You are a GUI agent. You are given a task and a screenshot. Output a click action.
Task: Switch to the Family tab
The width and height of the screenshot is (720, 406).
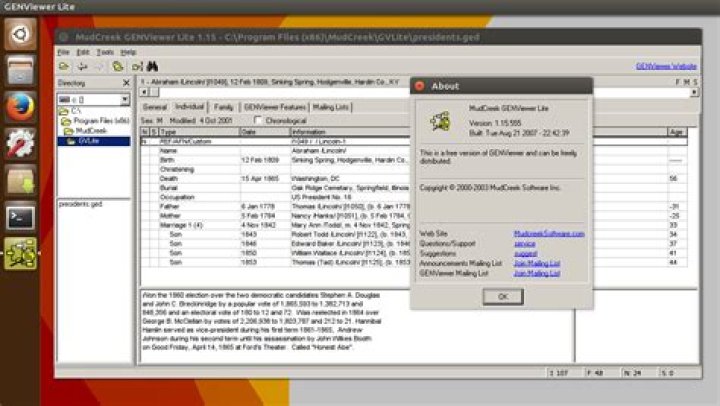pyautogui.click(x=224, y=107)
